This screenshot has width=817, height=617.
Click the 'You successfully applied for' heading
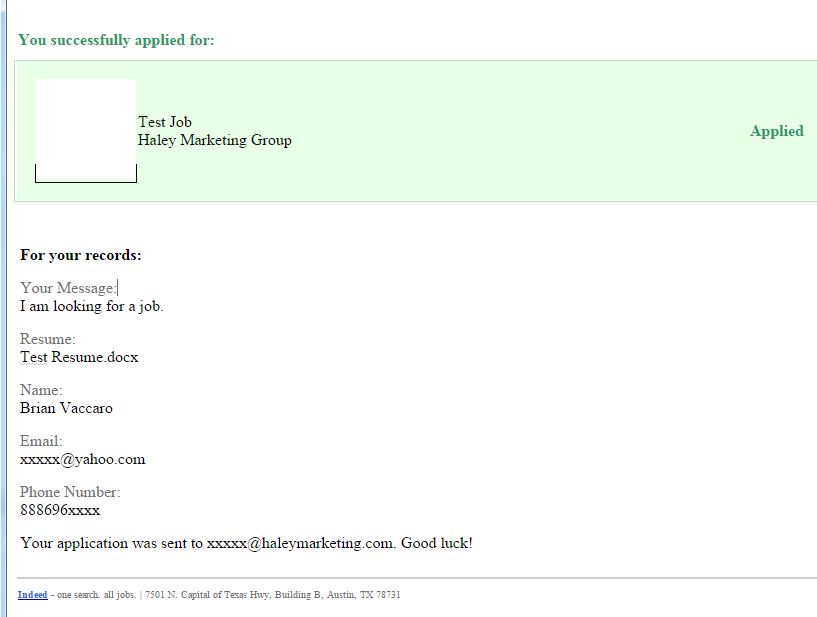click(116, 40)
